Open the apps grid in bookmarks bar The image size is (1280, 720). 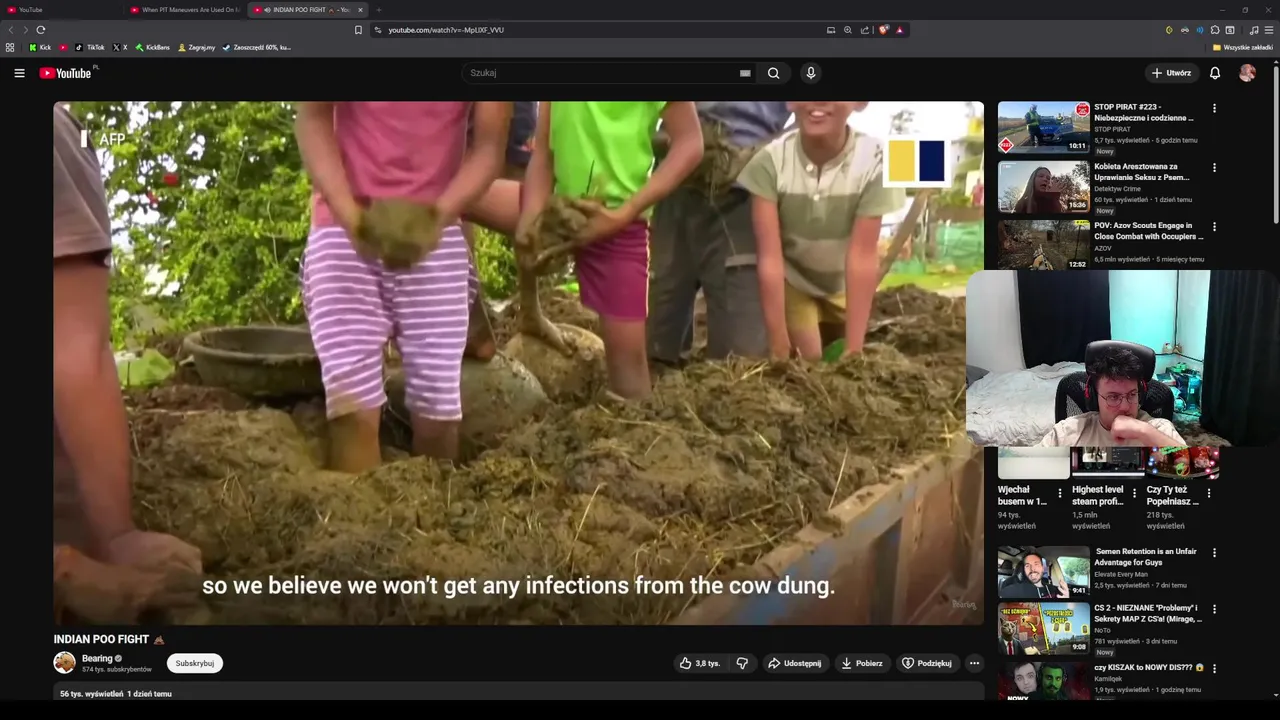10,47
